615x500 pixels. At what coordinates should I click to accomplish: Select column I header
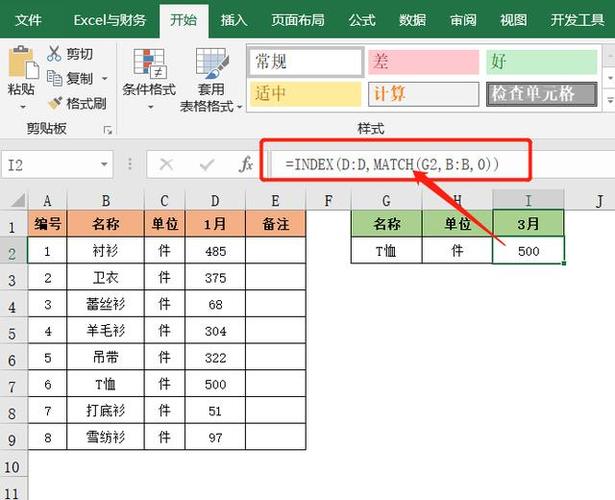click(x=528, y=200)
